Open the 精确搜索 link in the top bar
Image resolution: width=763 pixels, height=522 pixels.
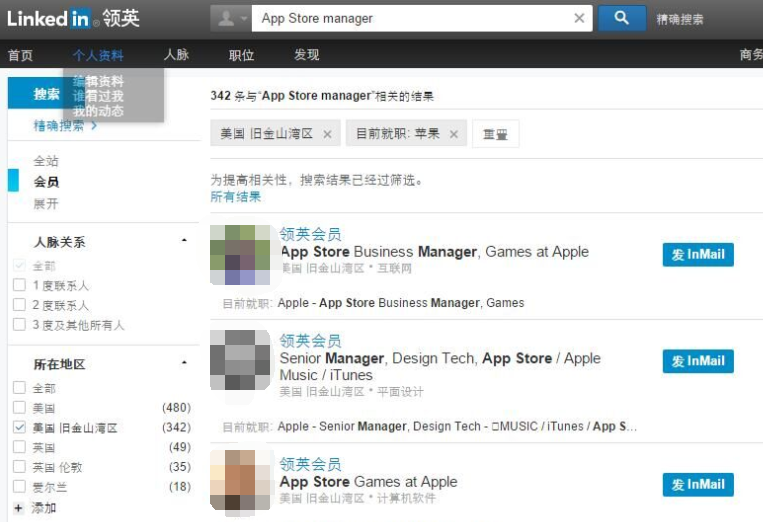pyautogui.click(x=680, y=19)
